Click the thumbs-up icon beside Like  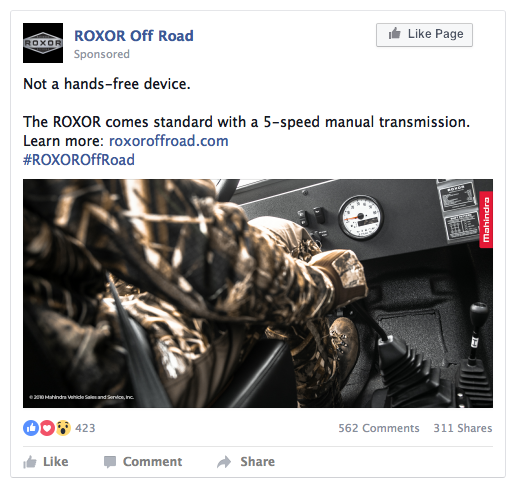point(30,462)
